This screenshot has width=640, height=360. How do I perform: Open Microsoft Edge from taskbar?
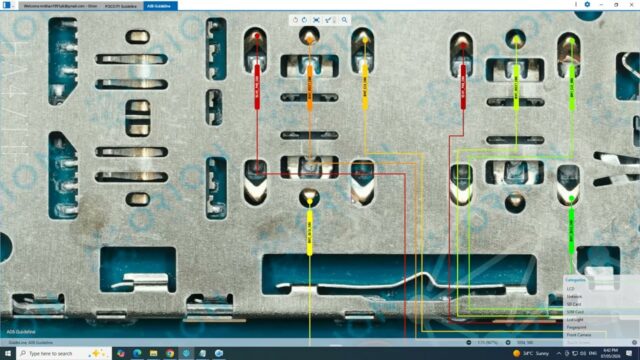pyautogui.click(x=137, y=353)
